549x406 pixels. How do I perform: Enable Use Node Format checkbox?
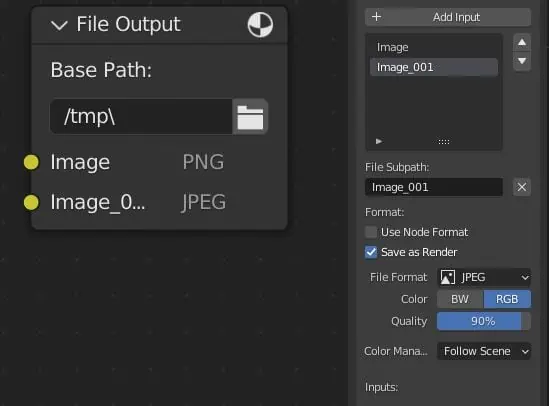click(x=371, y=232)
